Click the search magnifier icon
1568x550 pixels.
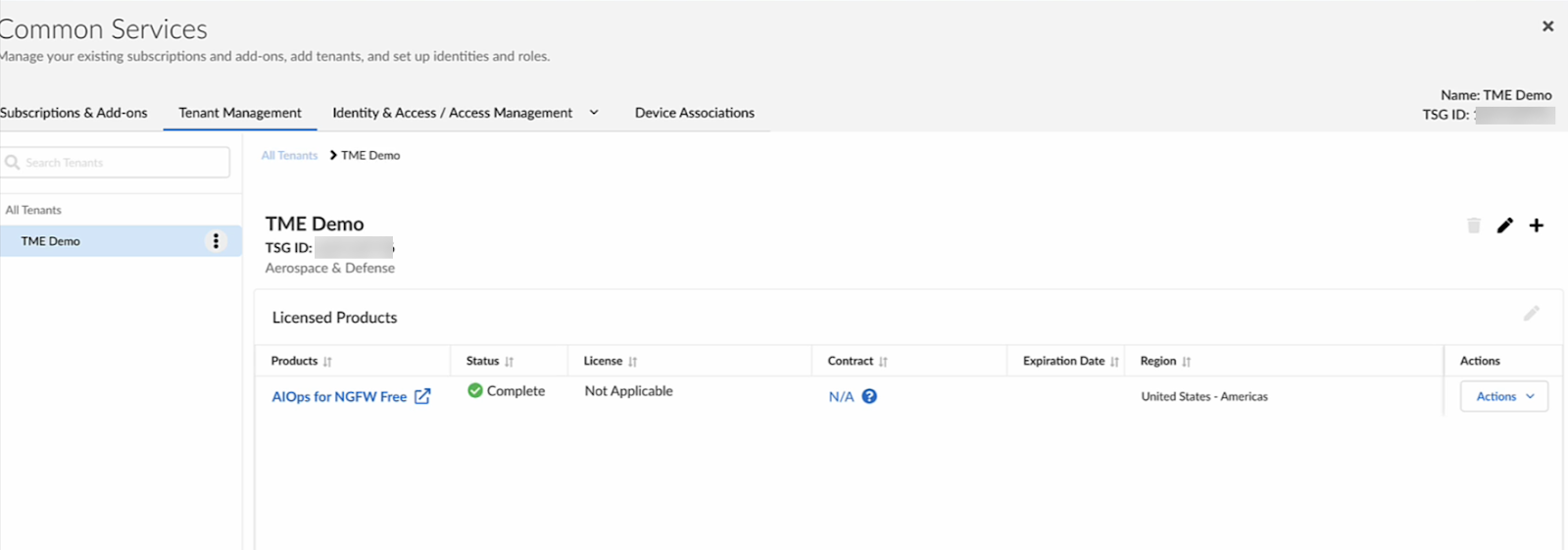pos(13,163)
